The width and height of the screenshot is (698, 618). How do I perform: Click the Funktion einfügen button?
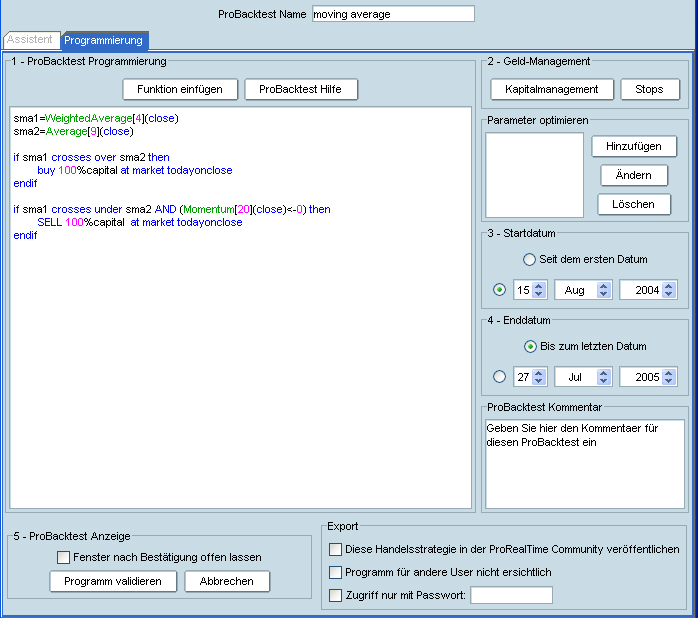tap(180, 89)
